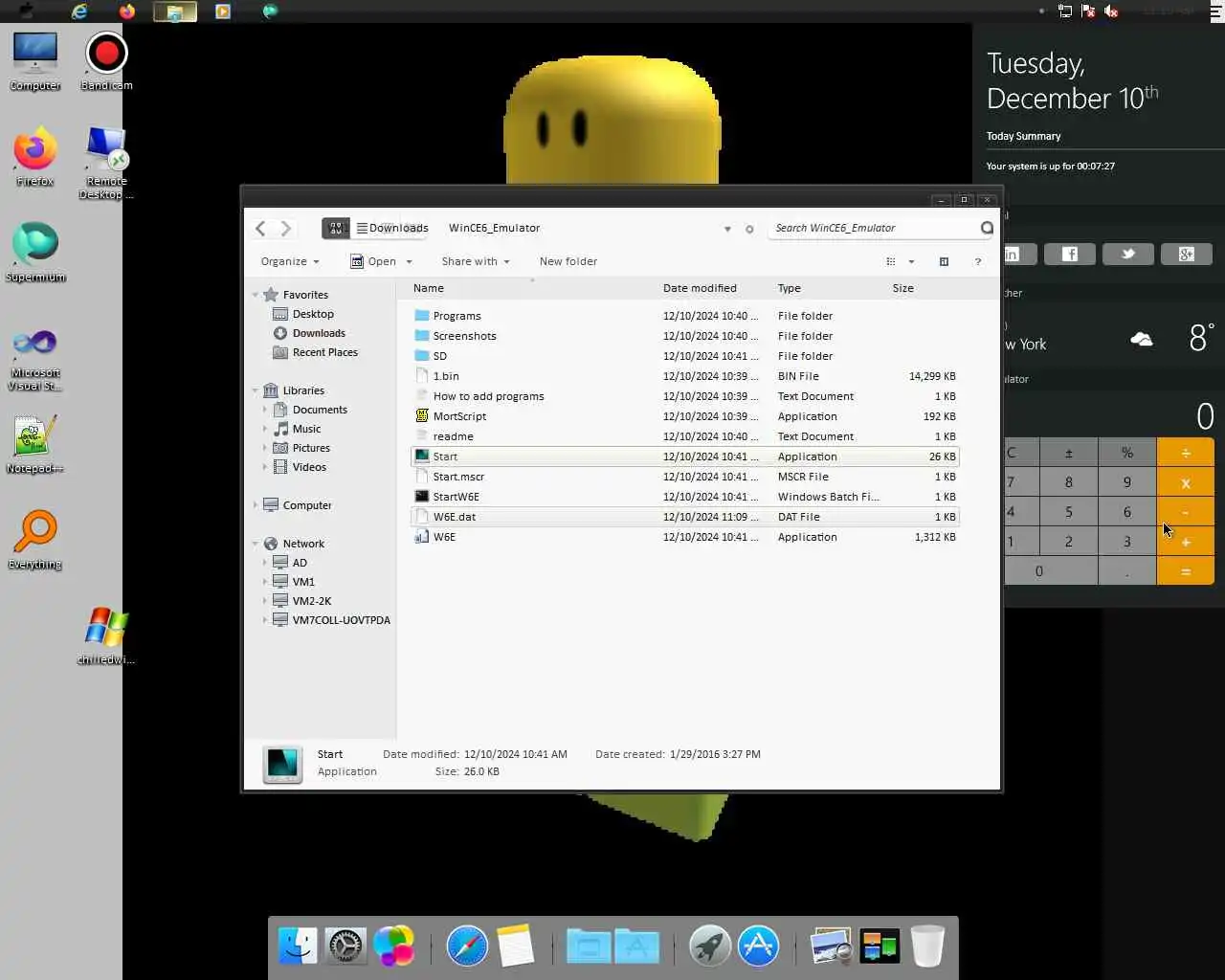Click media player icon in top taskbar
Viewport: 1225px width, 980px height.
[223, 11]
